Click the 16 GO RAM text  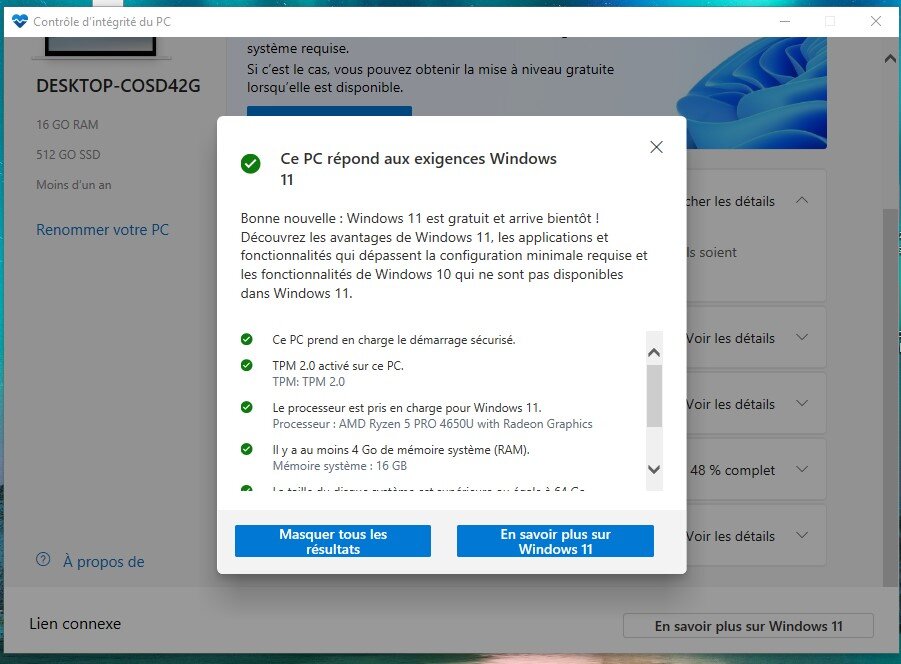tap(67, 125)
